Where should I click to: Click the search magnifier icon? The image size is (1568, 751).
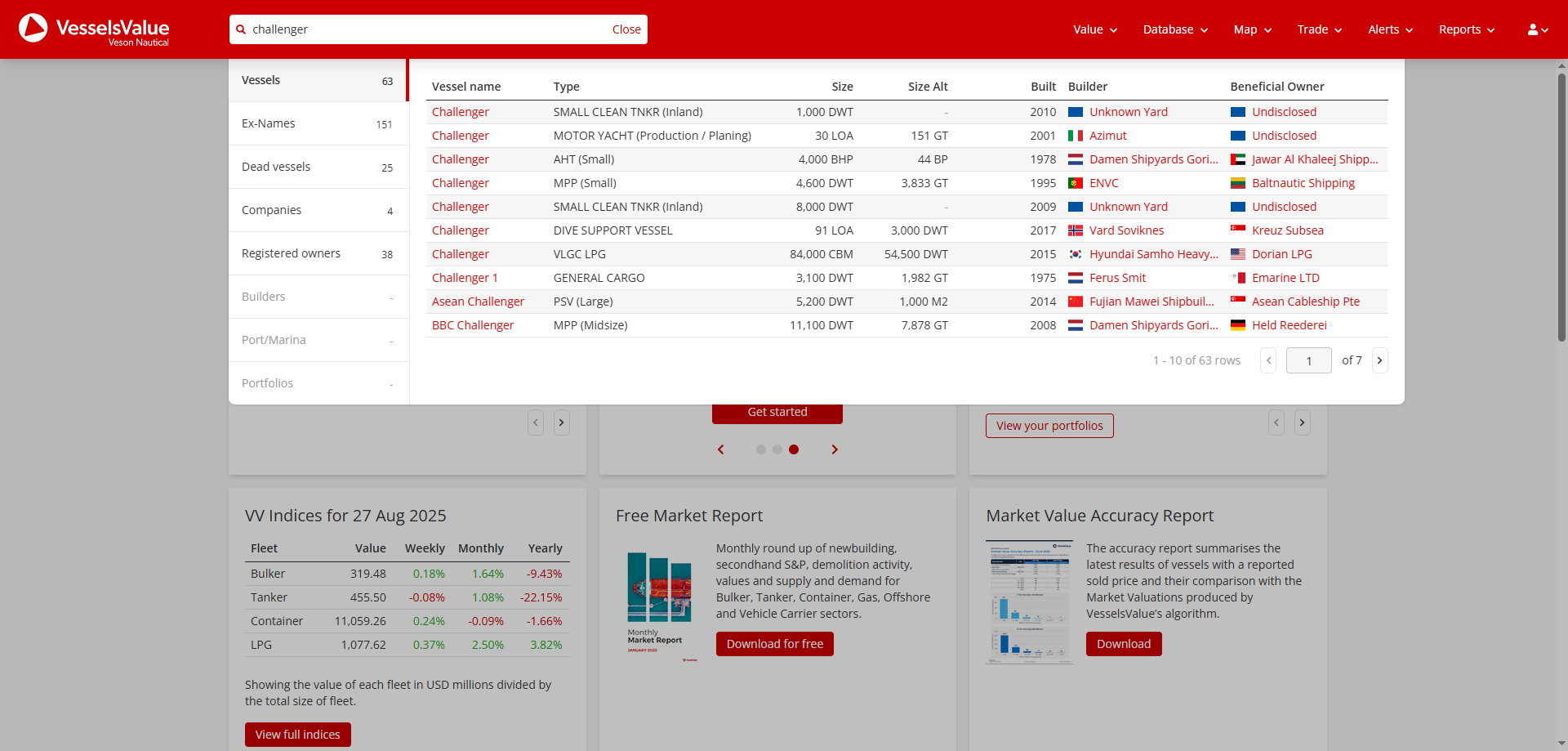[x=241, y=29]
